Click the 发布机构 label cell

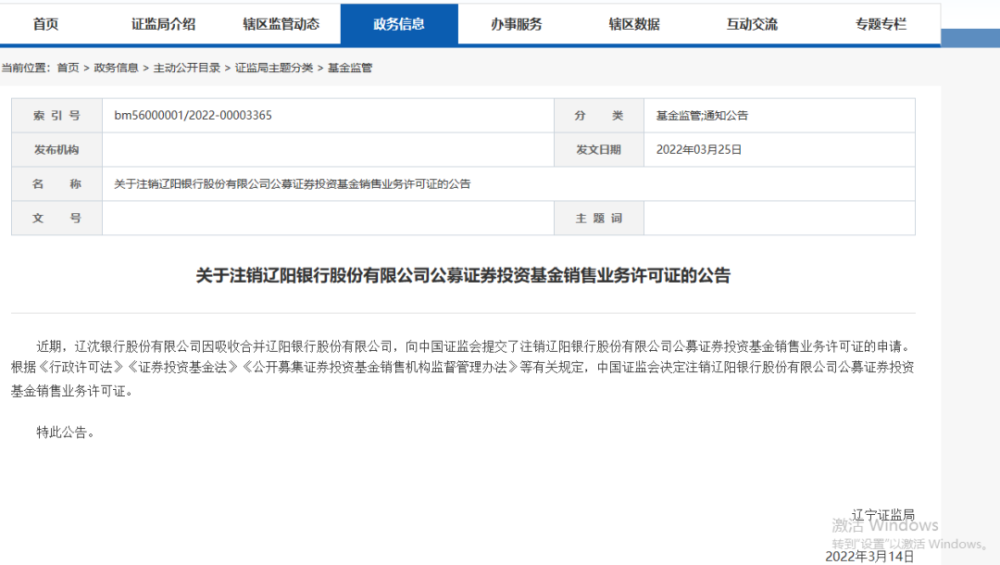pyautogui.click(x=57, y=150)
